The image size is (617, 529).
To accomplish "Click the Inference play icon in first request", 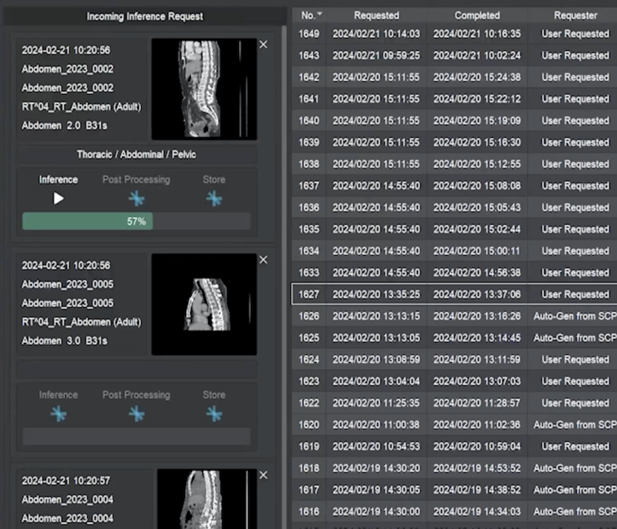I will (x=58, y=198).
